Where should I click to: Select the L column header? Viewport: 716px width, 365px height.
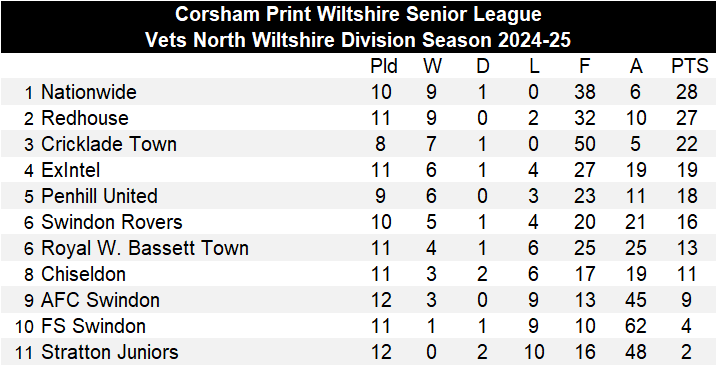coord(534,67)
